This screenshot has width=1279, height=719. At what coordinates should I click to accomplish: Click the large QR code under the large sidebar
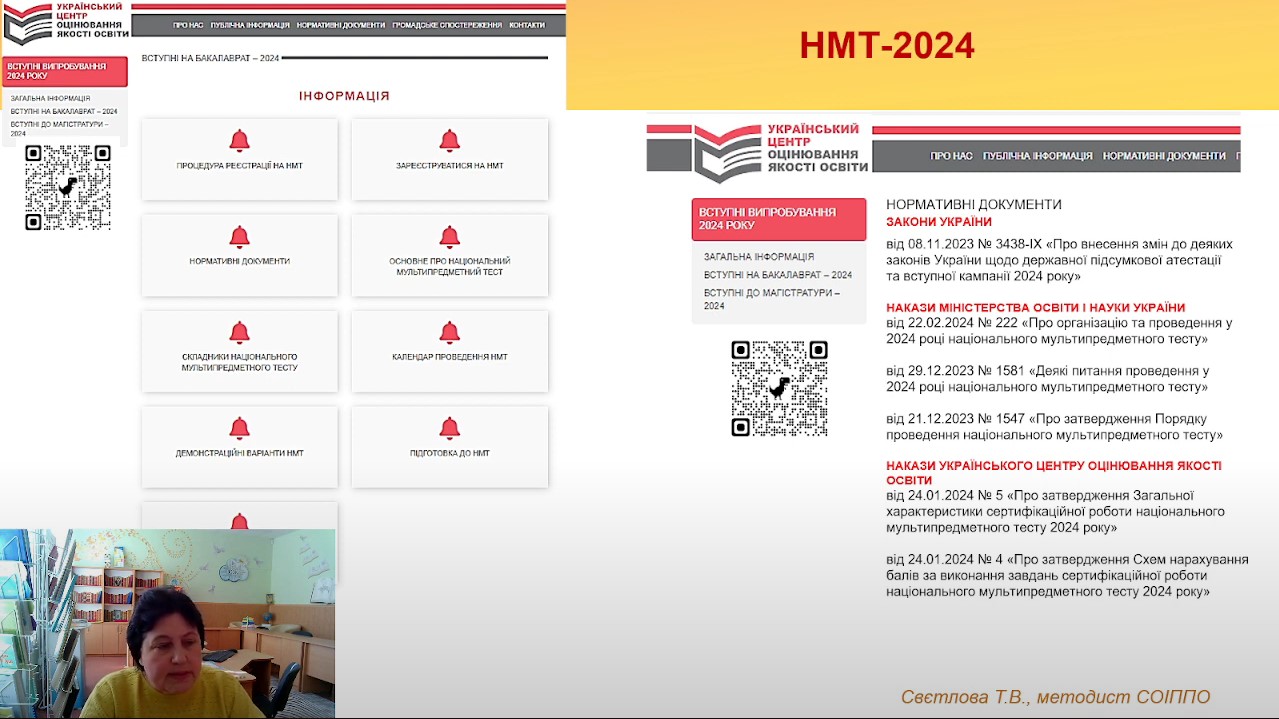coord(779,389)
